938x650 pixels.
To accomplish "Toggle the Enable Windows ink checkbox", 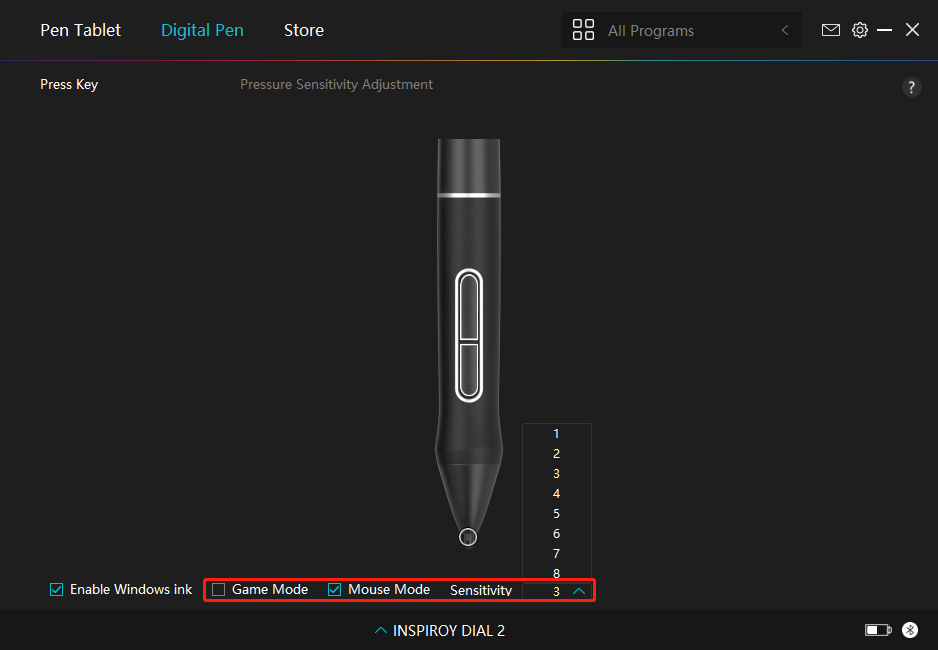I will point(56,590).
